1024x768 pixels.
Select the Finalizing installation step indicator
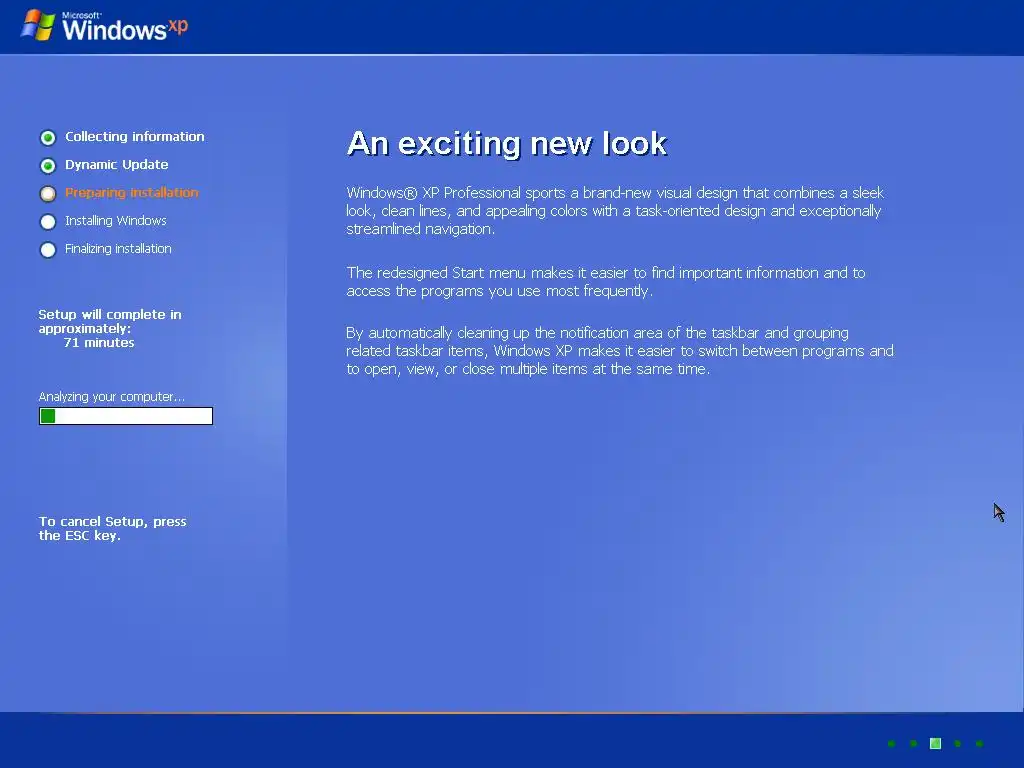tap(48, 249)
